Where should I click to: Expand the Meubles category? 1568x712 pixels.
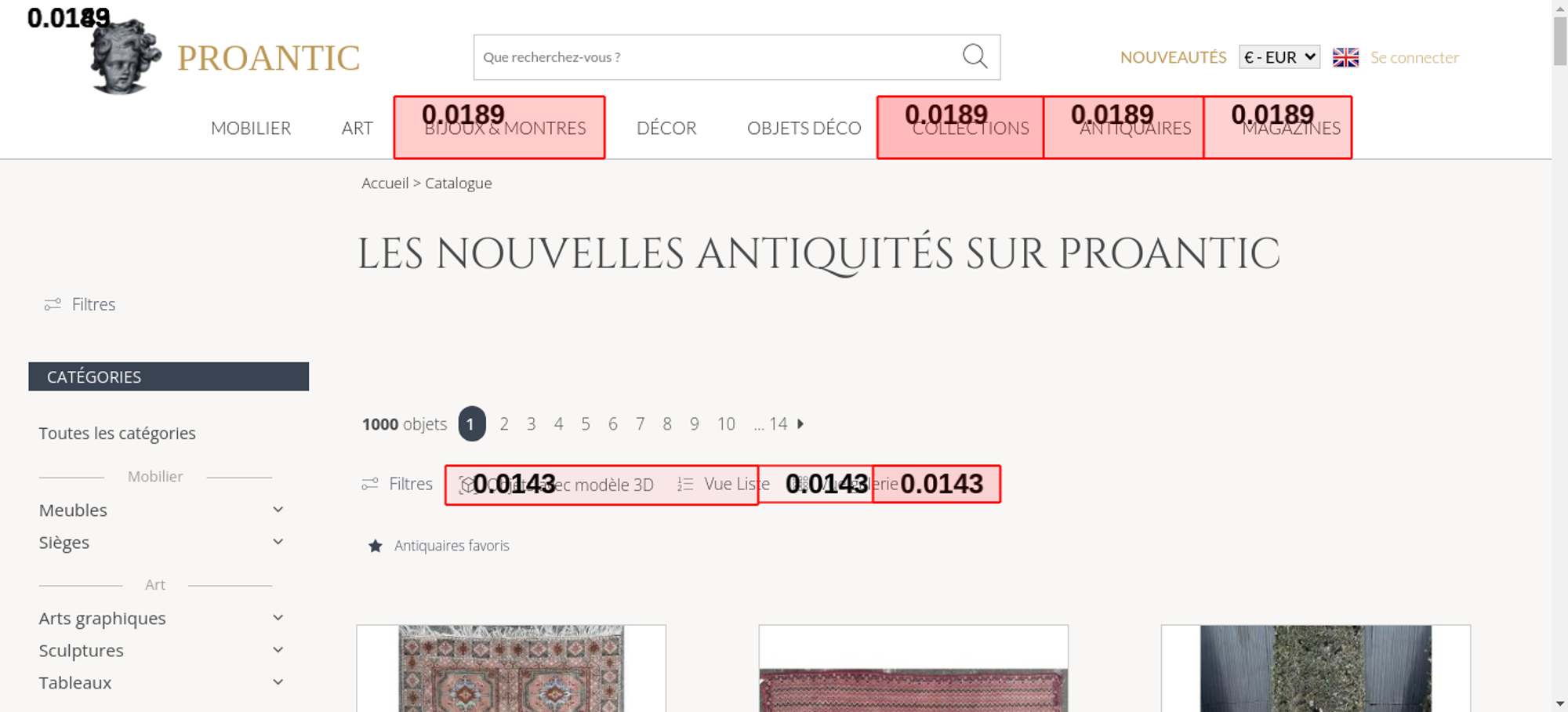(278, 510)
